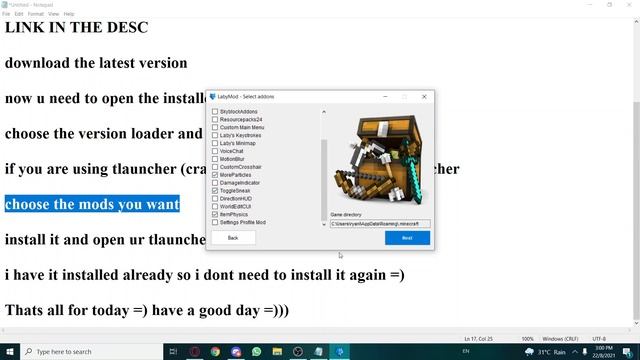Click "download the latest version" line
The image size is (640, 360).
coord(96,63)
